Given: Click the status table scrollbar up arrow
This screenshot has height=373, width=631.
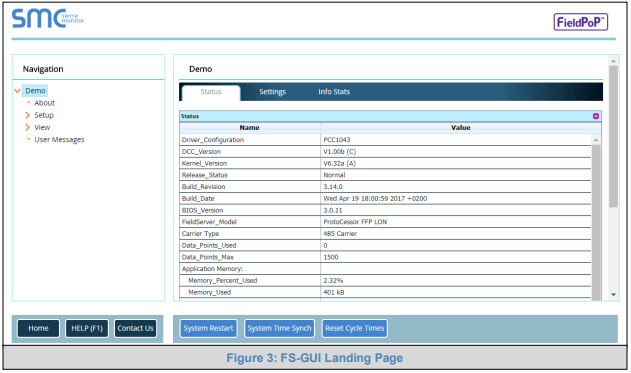Looking at the screenshot, I should coord(596,140).
